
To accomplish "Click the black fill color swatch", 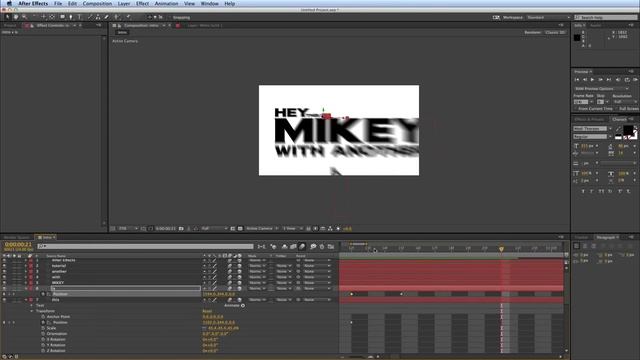I will pos(628,130).
